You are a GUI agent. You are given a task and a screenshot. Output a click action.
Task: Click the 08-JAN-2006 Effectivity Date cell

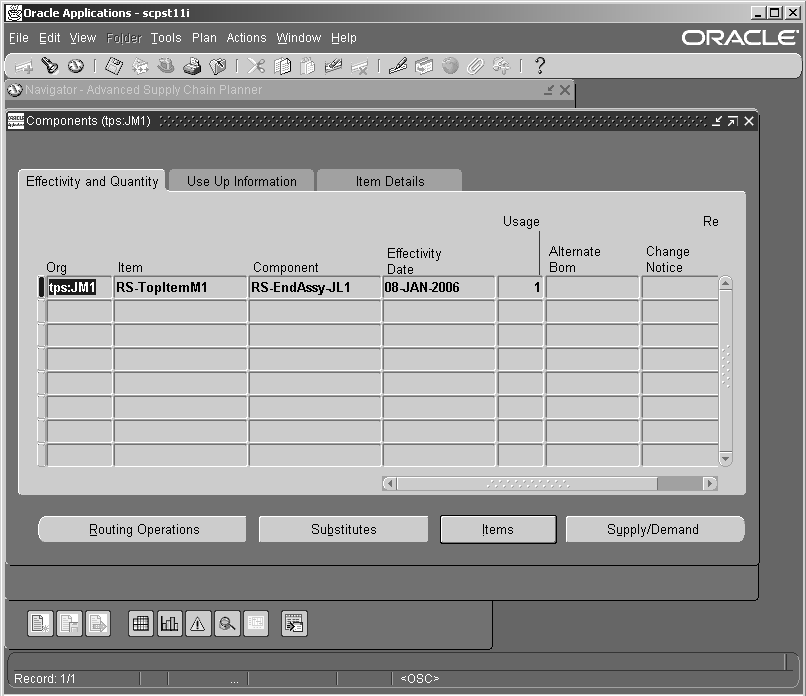click(x=439, y=287)
